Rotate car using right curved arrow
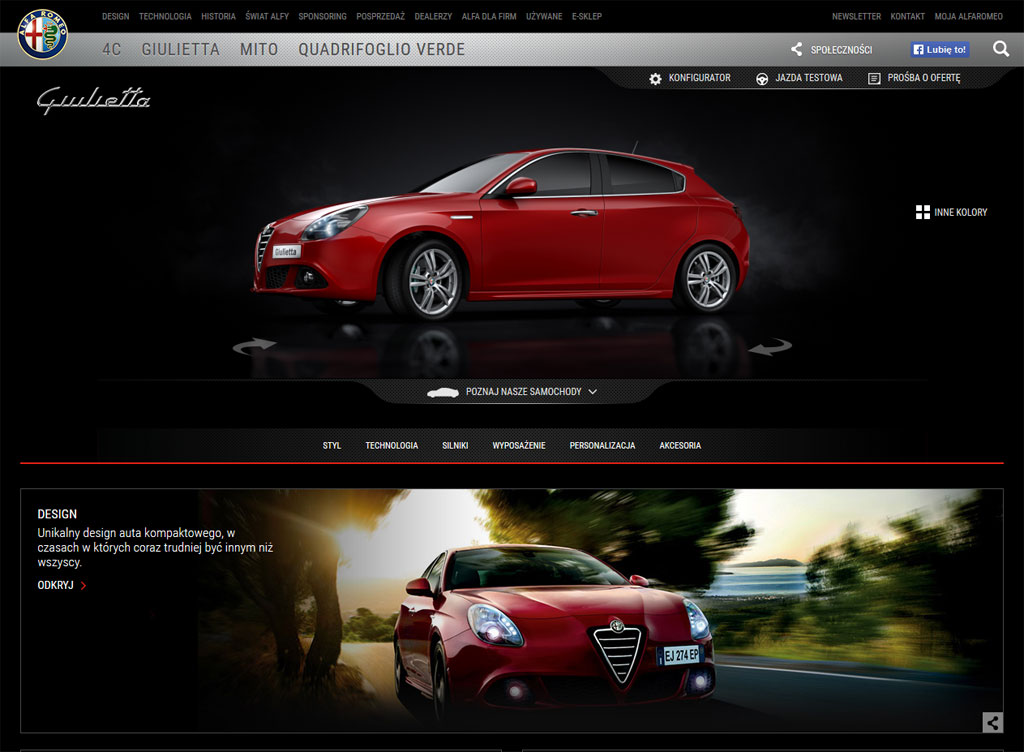1024x752 pixels. [x=770, y=346]
